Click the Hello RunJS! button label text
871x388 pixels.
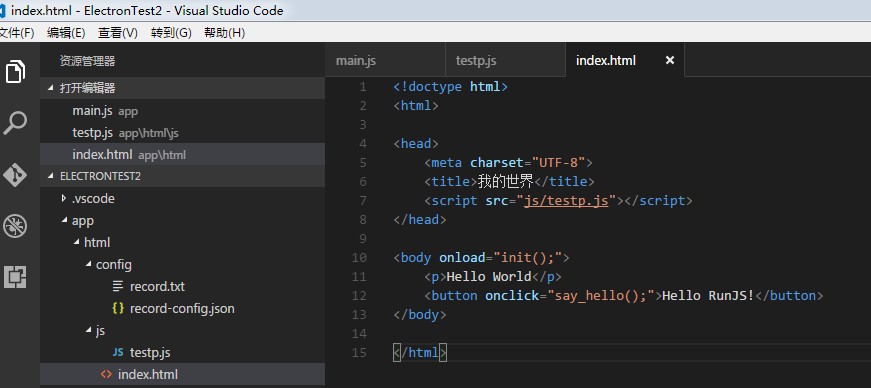point(708,295)
